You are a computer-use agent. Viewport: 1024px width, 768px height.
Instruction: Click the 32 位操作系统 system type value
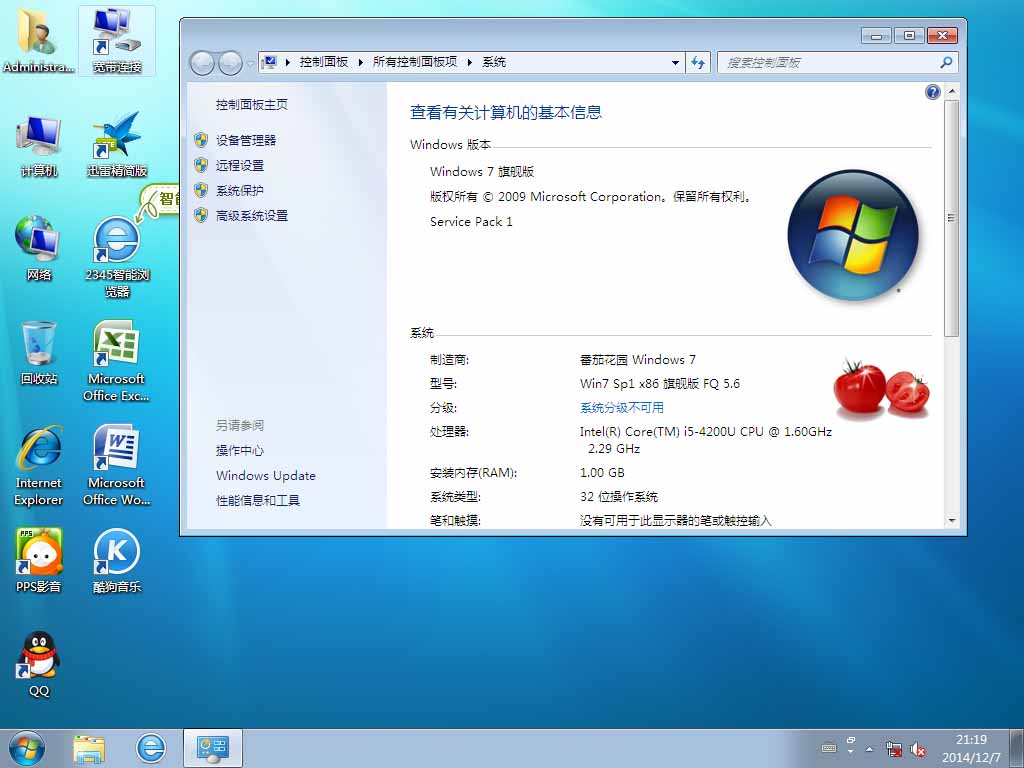pos(618,497)
